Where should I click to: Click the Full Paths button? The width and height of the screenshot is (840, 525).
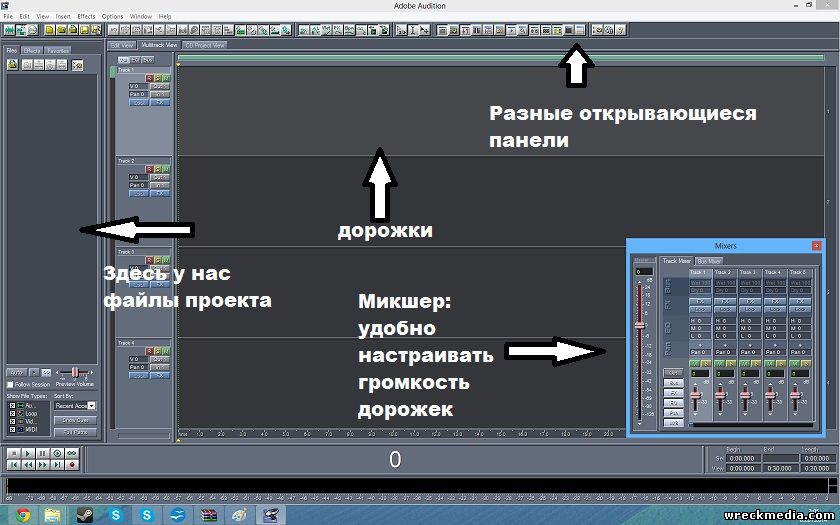pyautogui.click(x=75, y=432)
